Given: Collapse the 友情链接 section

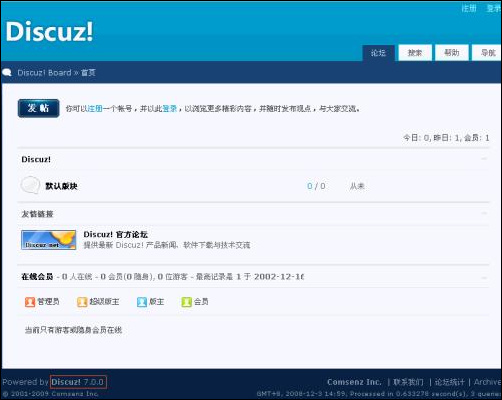Looking at the screenshot, I should coord(484,214).
